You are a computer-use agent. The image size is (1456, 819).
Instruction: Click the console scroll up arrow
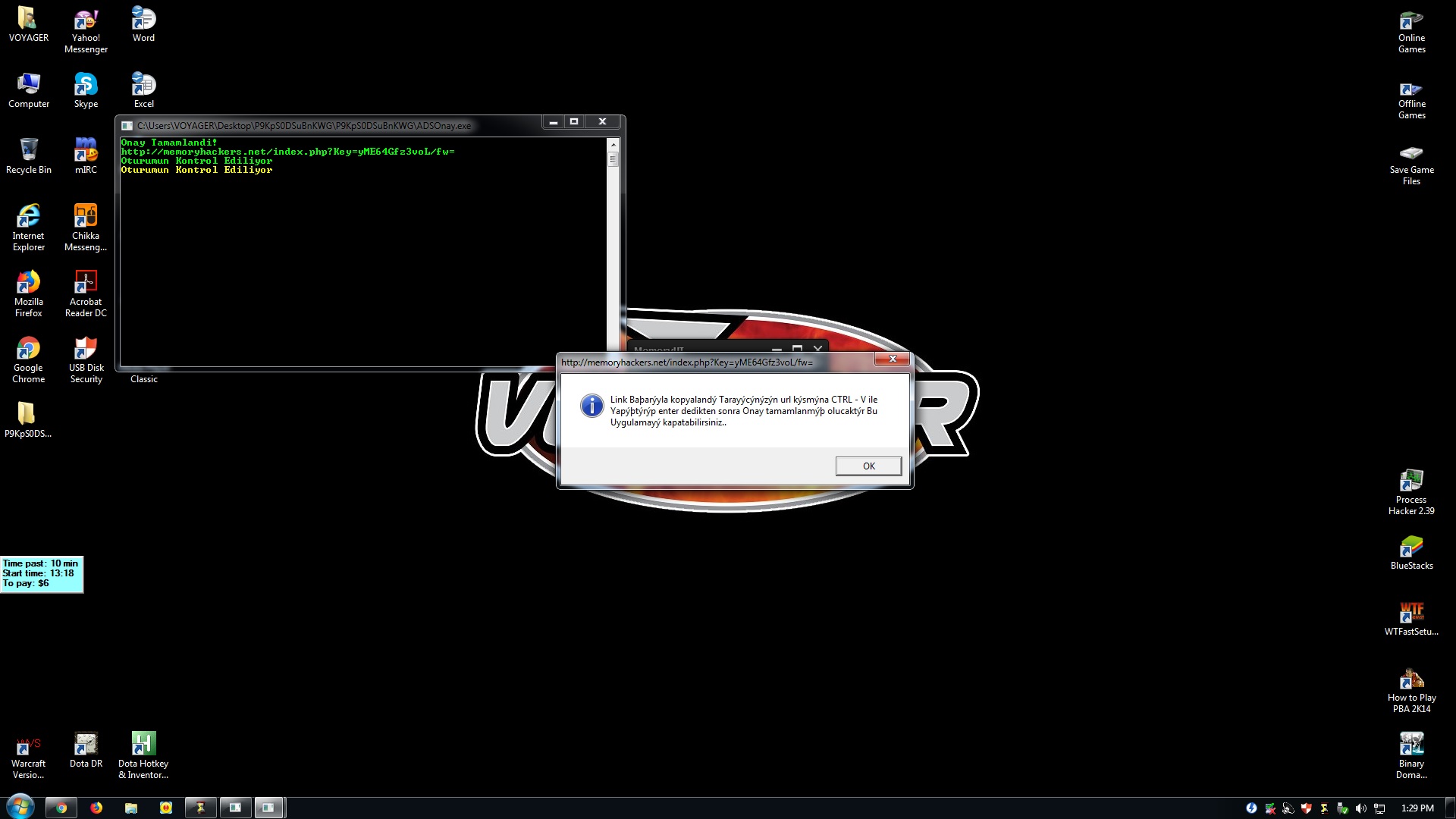coord(613,144)
